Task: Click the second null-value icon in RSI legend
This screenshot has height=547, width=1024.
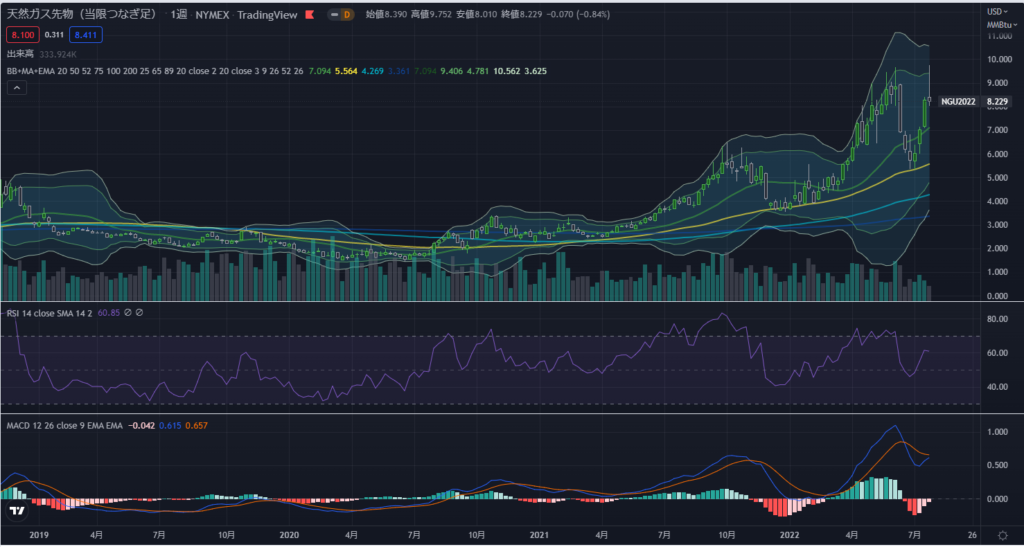Action: coord(141,313)
